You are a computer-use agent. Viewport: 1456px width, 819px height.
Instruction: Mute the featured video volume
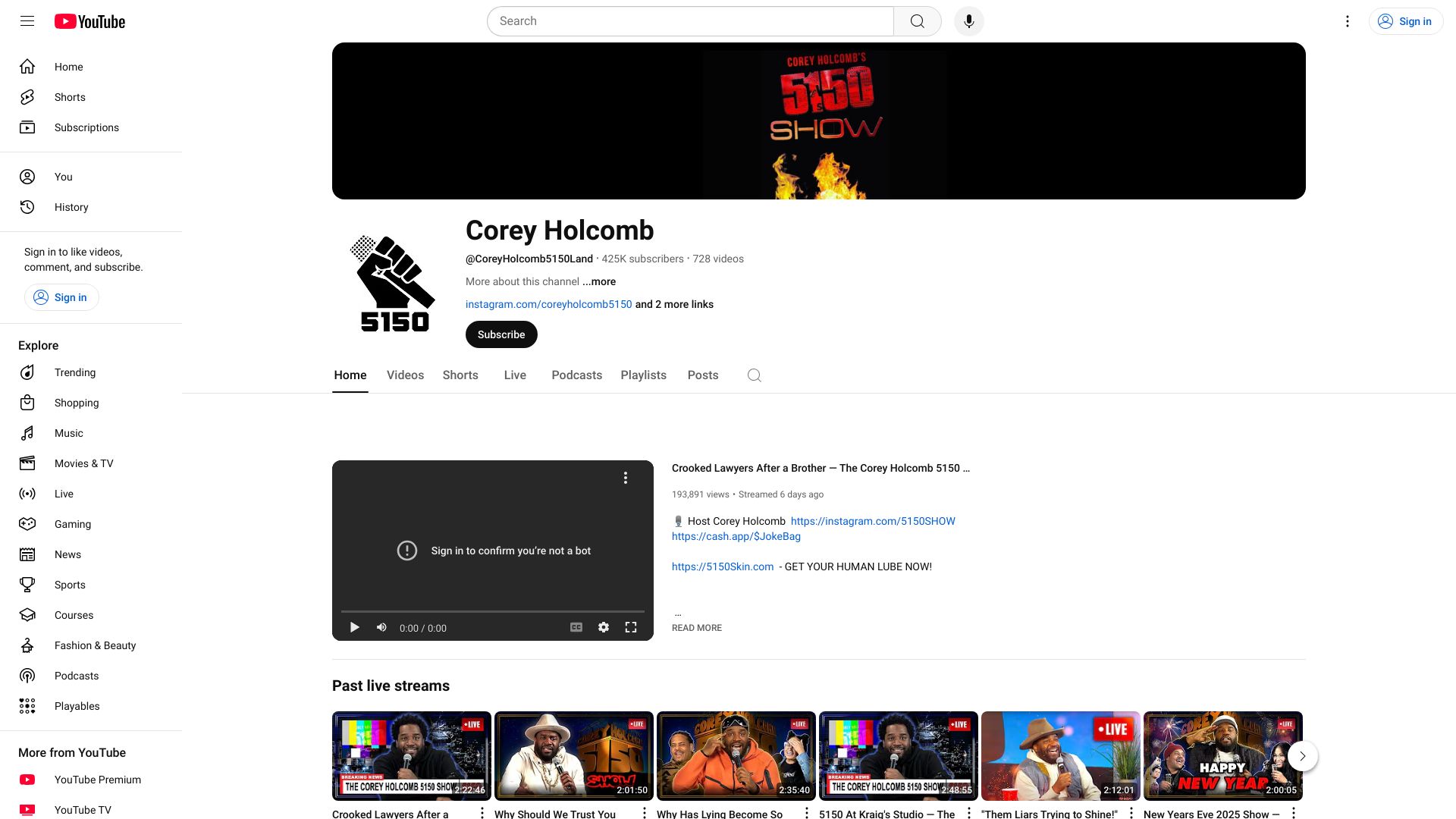[x=381, y=627]
